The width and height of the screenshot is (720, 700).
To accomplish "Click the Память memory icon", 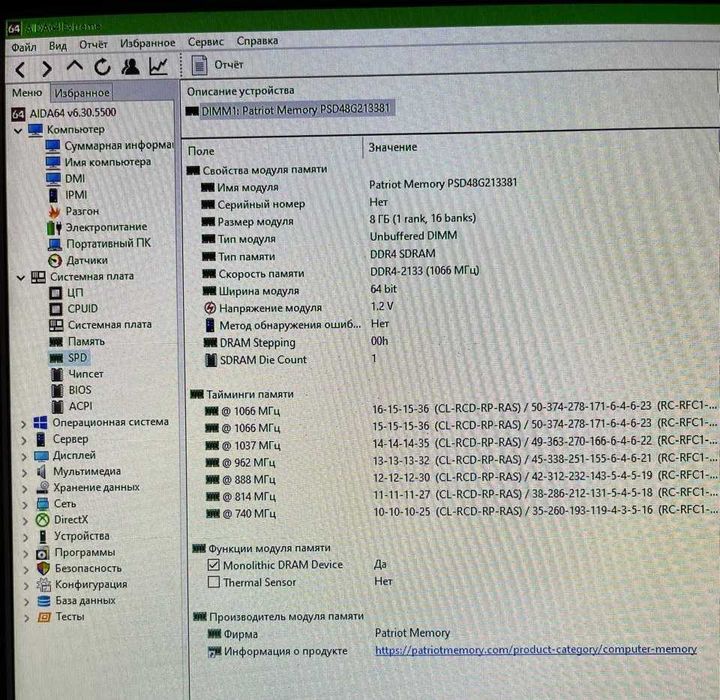I will (x=56, y=342).
